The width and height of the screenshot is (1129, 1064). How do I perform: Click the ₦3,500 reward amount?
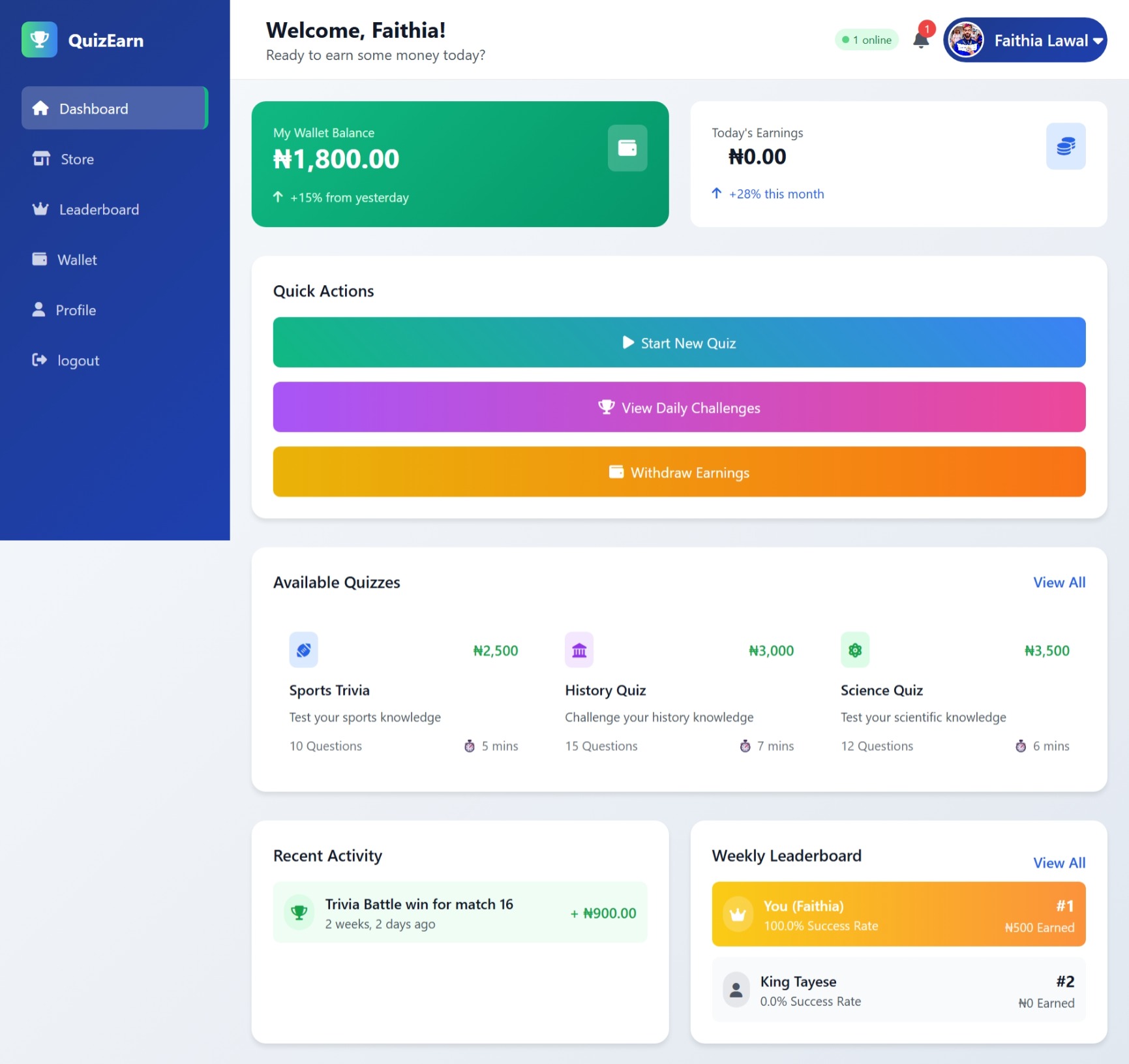1047,650
